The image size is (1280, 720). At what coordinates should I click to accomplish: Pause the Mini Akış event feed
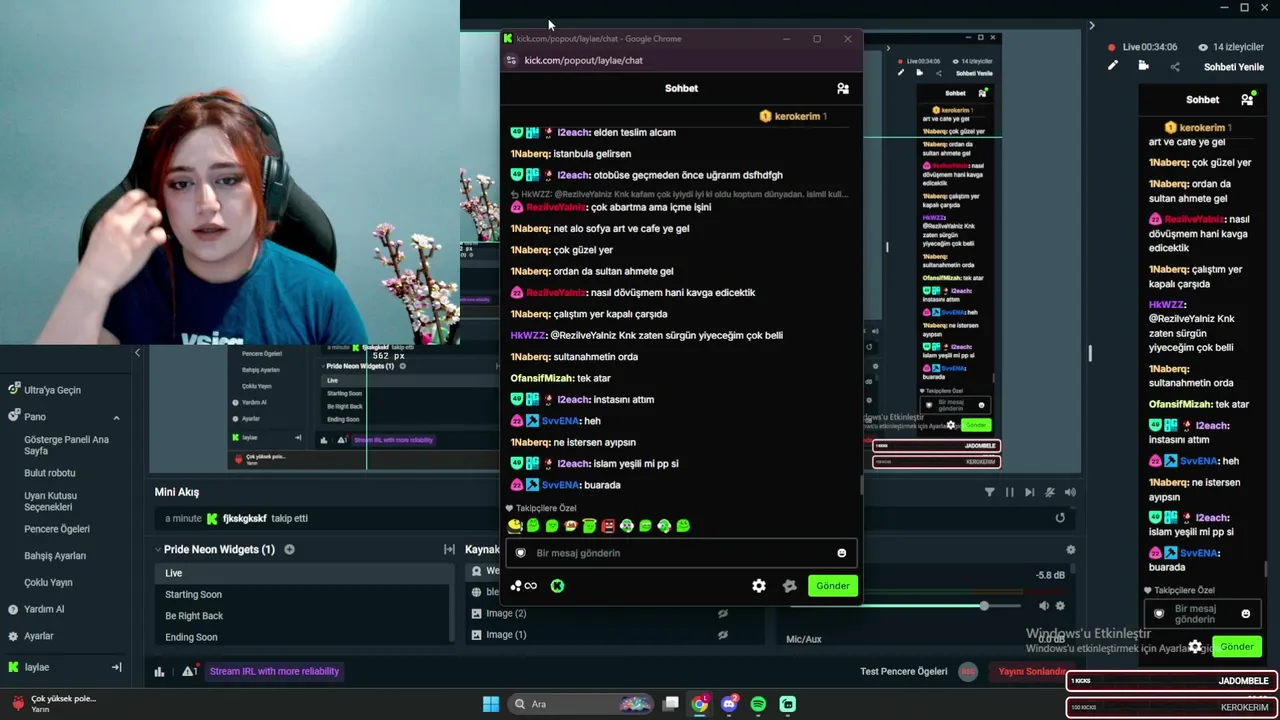coord(1009,492)
